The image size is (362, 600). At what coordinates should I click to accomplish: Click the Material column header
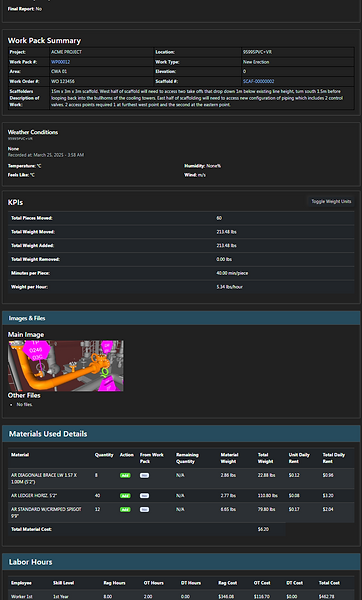tap(20, 455)
